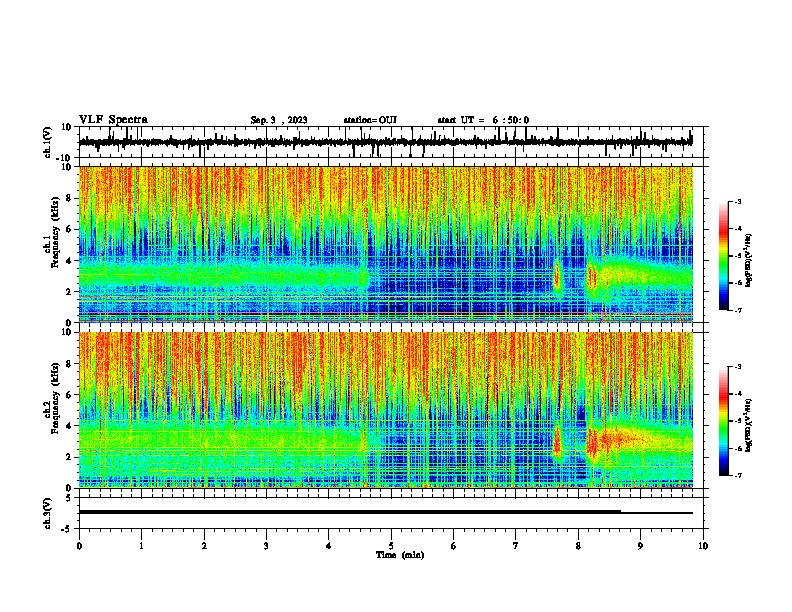Click the "Time (min)" axis label
This screenshot has height=612, width=792.
pyautogui.click(x=400, y=555)
